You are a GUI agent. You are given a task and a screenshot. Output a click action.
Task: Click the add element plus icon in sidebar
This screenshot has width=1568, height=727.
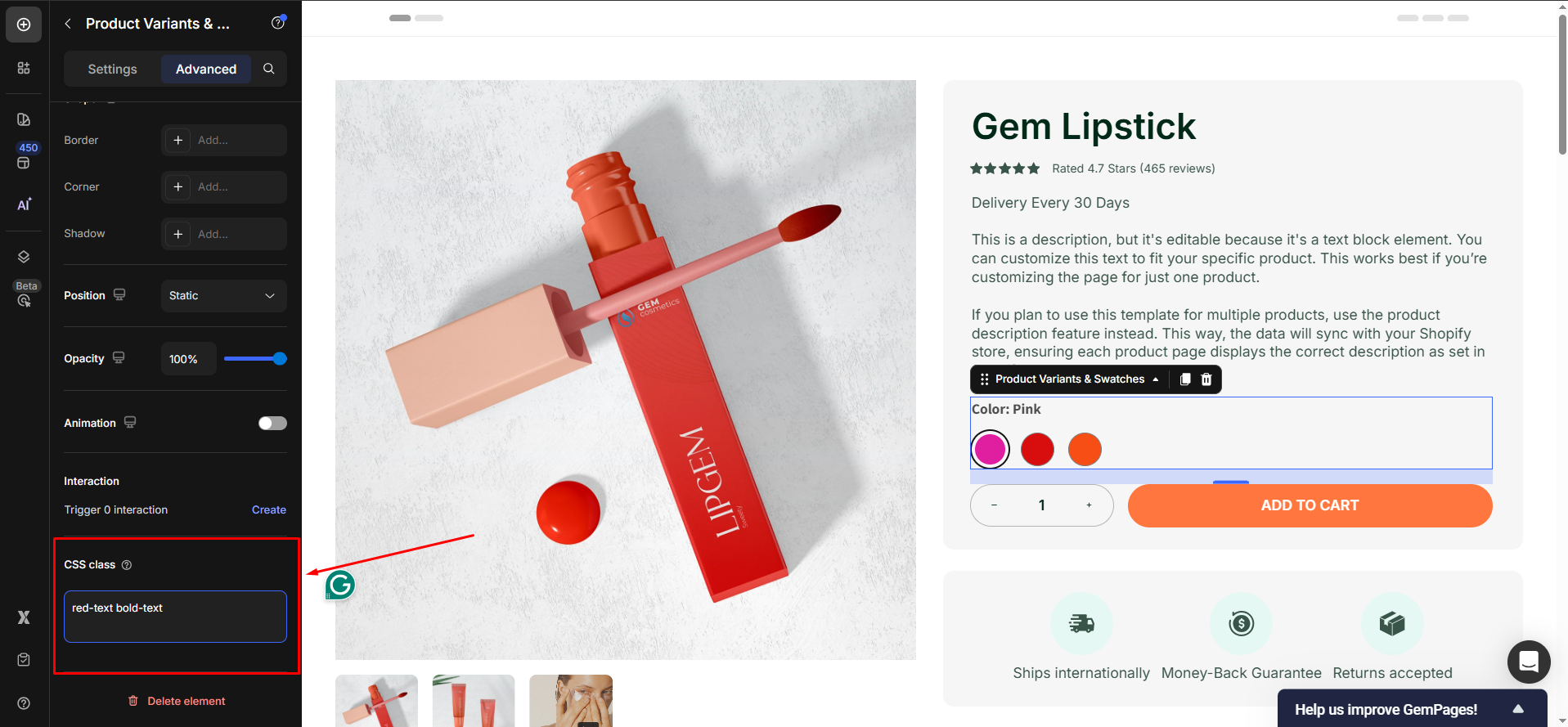24,25
